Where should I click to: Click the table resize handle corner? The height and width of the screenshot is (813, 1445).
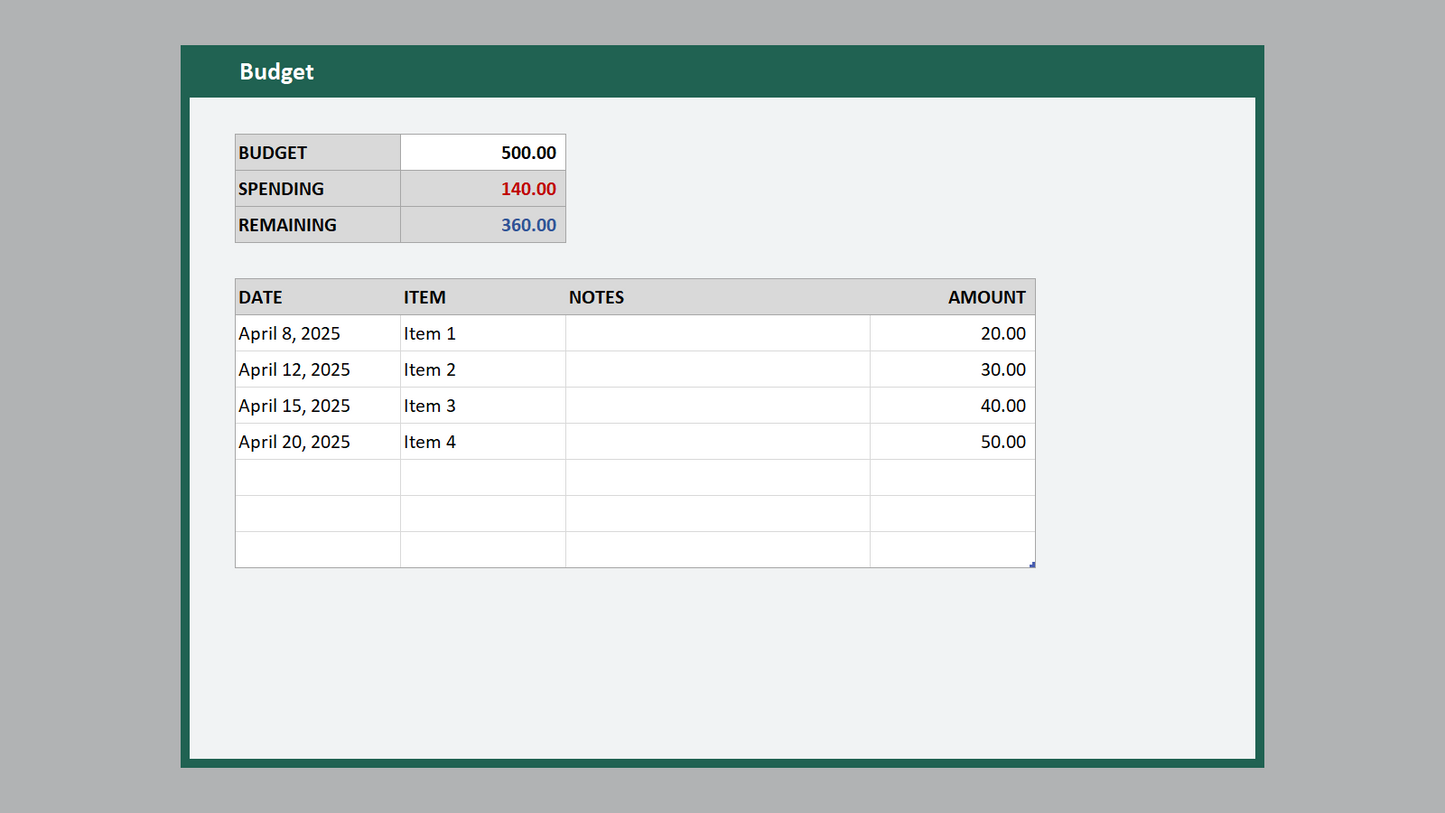pyautogui.click(x=1032, y=565)
